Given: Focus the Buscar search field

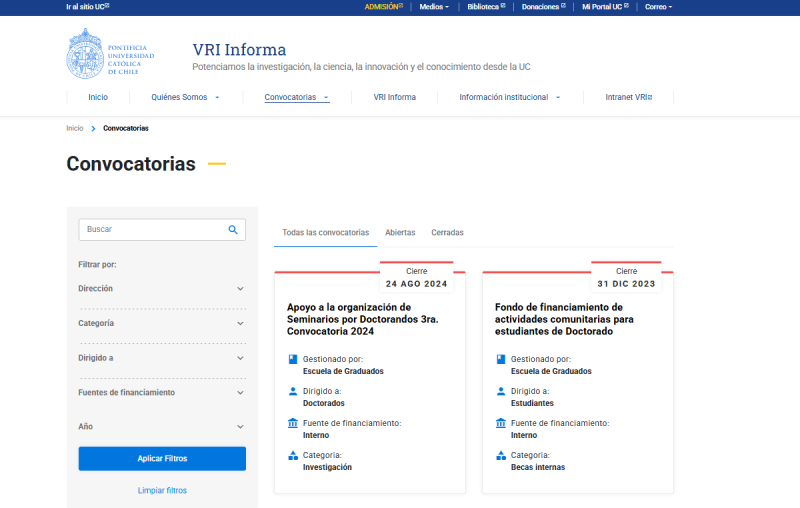Looking at the screenshot, I should [x=162, y=230].
